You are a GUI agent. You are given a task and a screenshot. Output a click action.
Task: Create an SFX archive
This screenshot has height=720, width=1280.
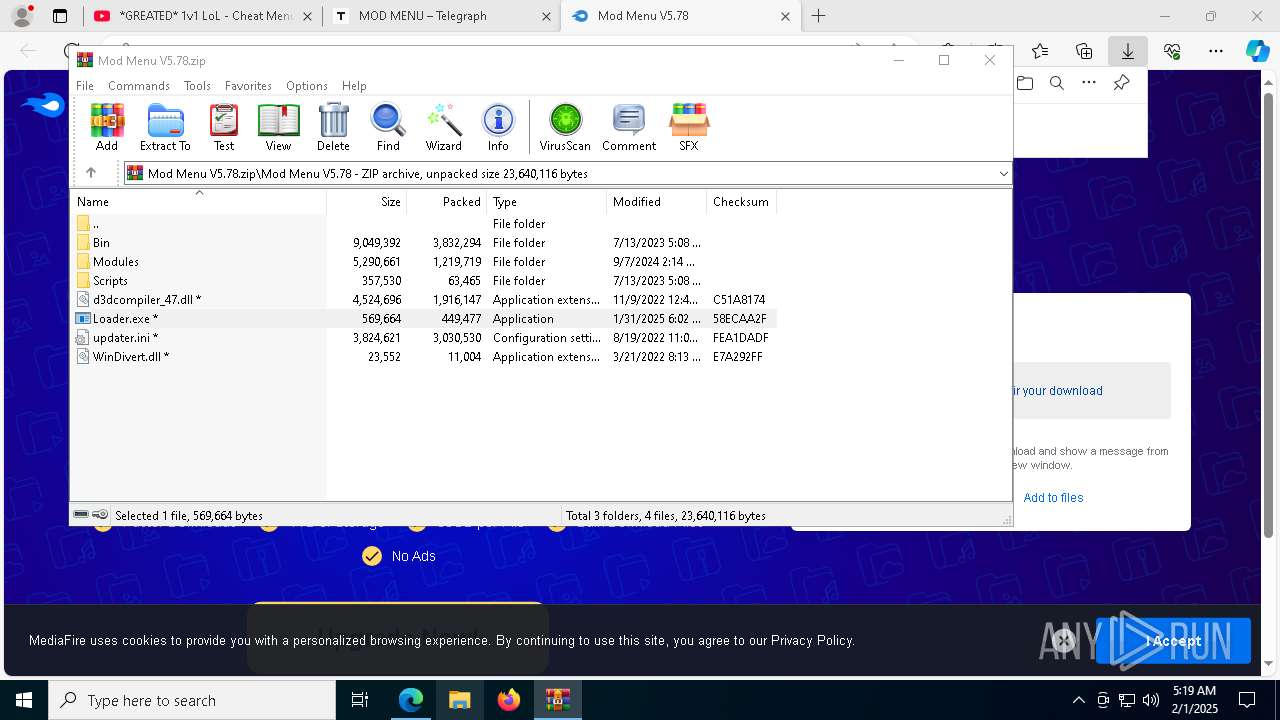click(x=689, y=127)
